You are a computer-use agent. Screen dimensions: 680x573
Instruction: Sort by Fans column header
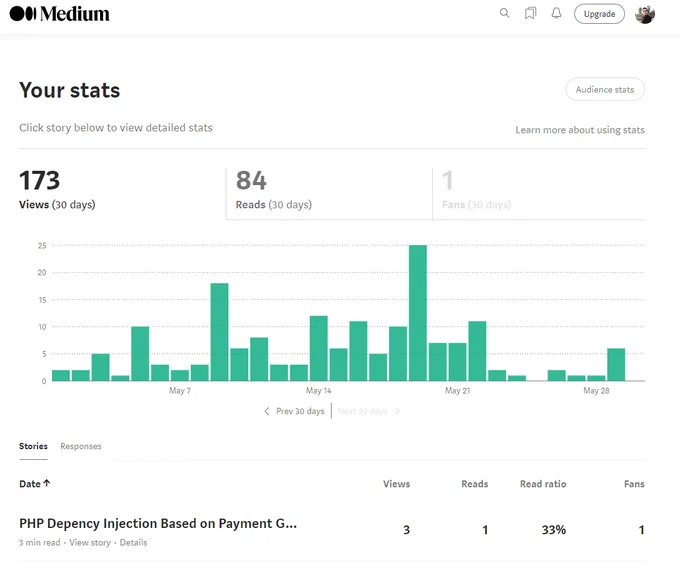[x=634, y=484]
